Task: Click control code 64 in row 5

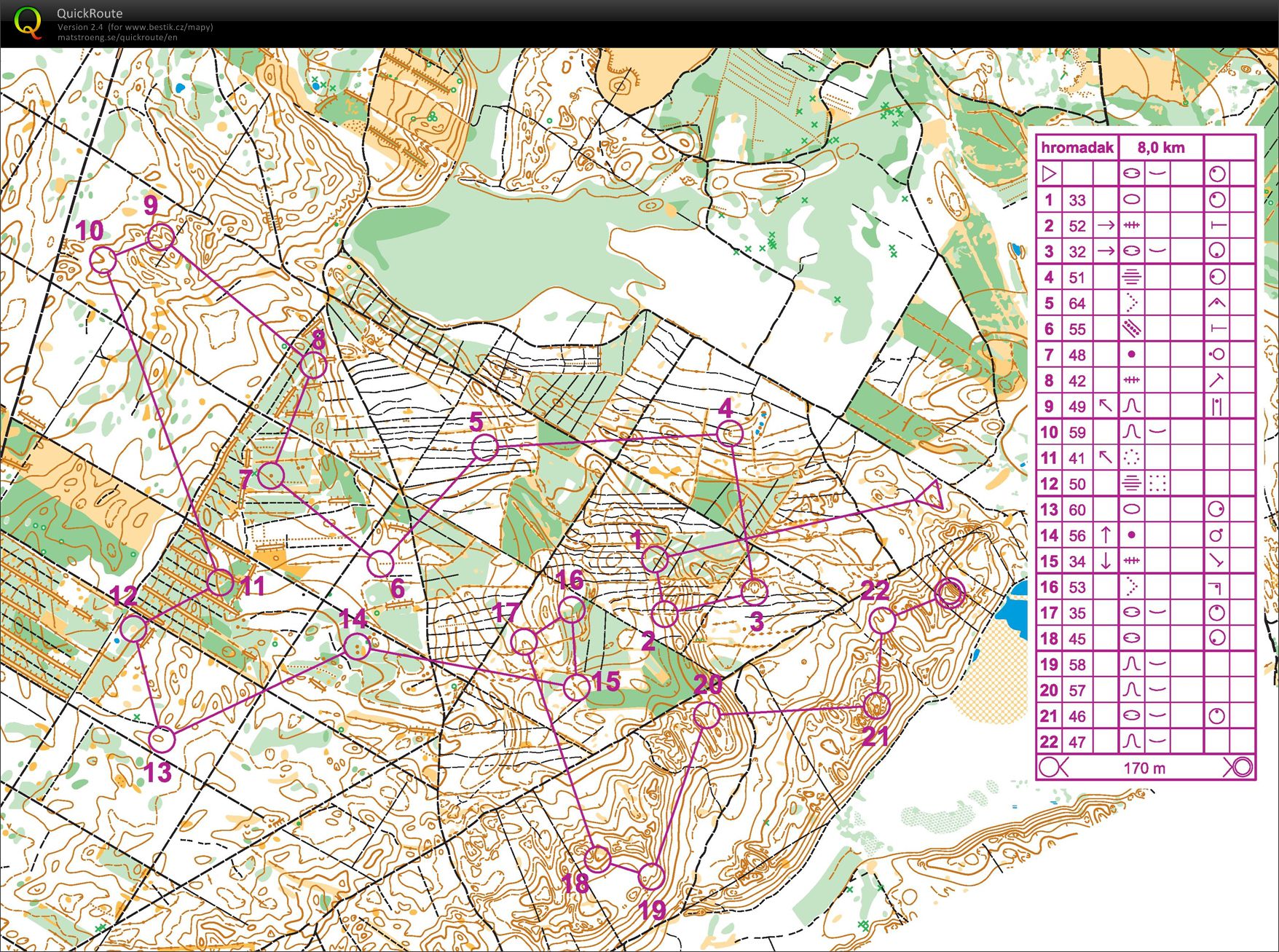Action: [x=1077, y=303]
